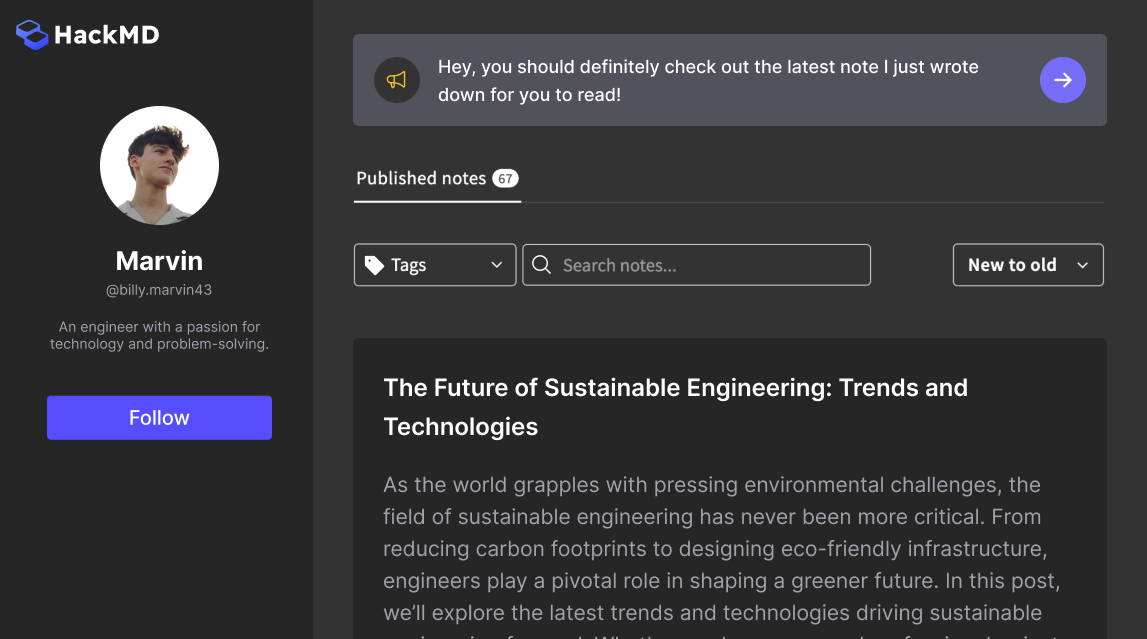Click the chevron beside New to old

point(1082,265)
